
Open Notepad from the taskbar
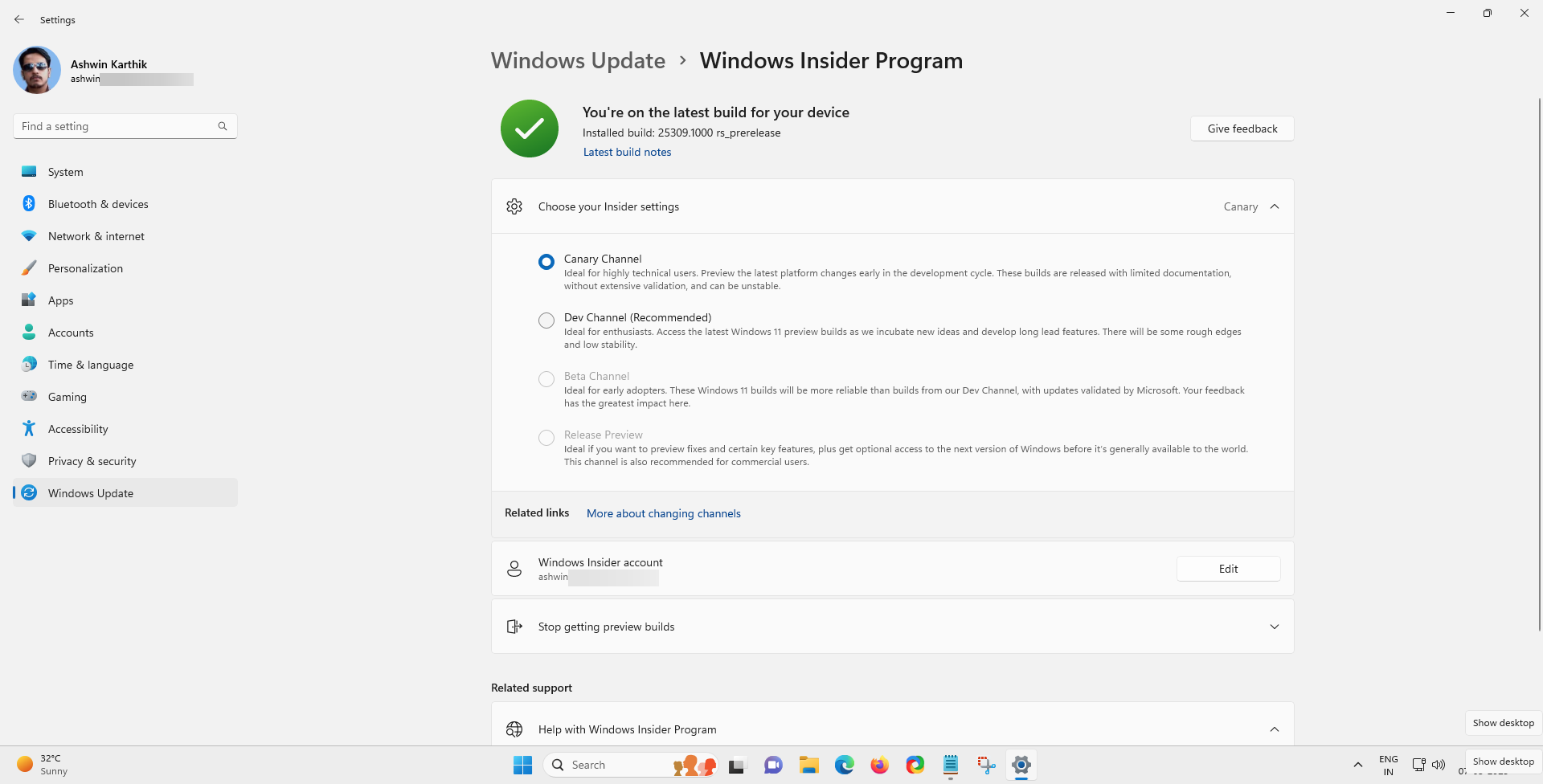click(x=950, y=765)
